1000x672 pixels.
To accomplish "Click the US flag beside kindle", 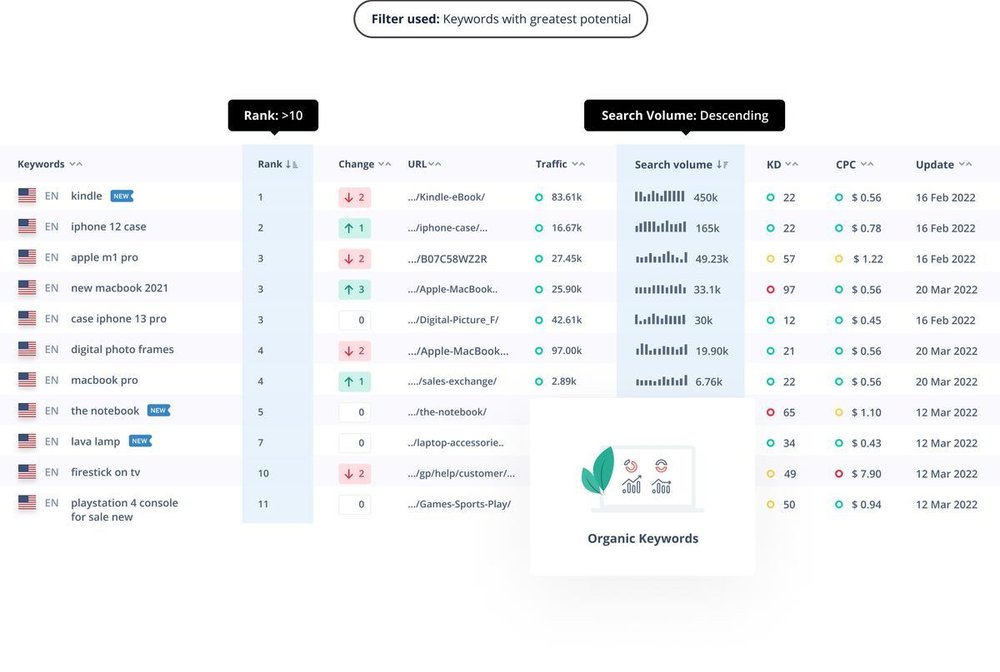I will pos(27,196).
